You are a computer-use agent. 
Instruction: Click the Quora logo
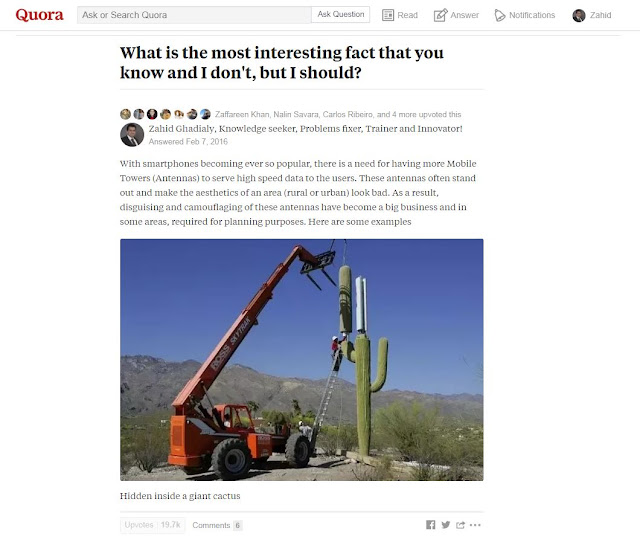(39, 15)
